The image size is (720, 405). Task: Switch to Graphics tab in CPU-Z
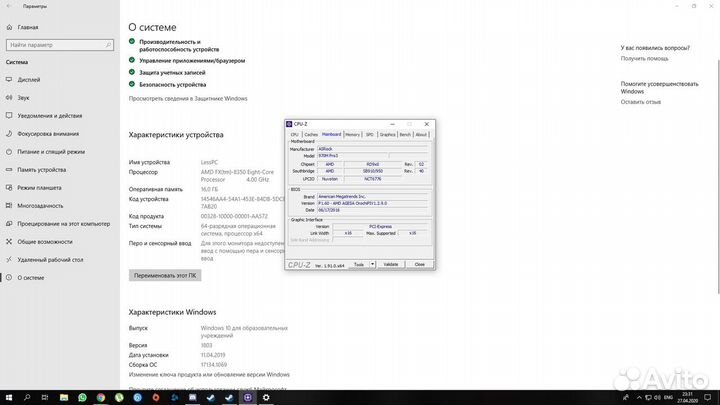click(x=387, y=135)
